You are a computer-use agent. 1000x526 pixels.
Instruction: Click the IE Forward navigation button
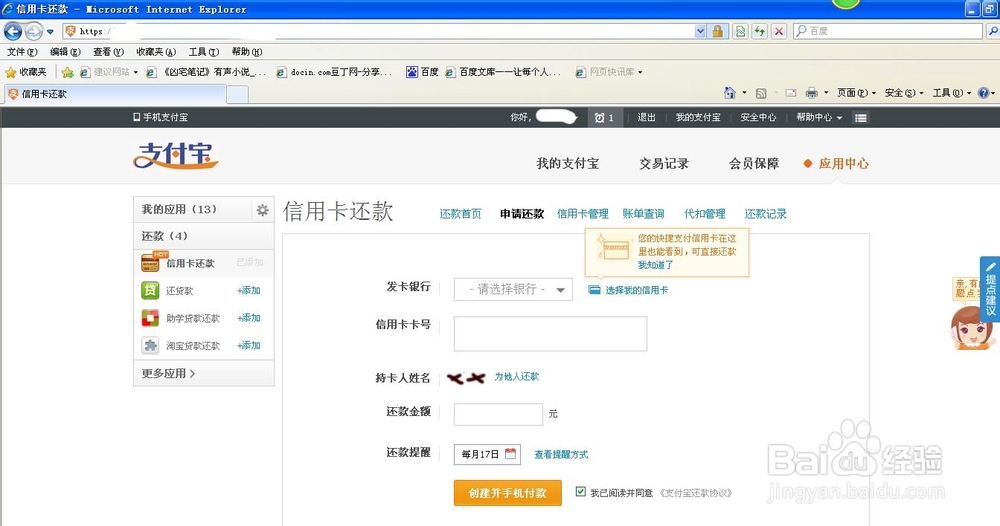pyautogui.click(x=34, y=31)
